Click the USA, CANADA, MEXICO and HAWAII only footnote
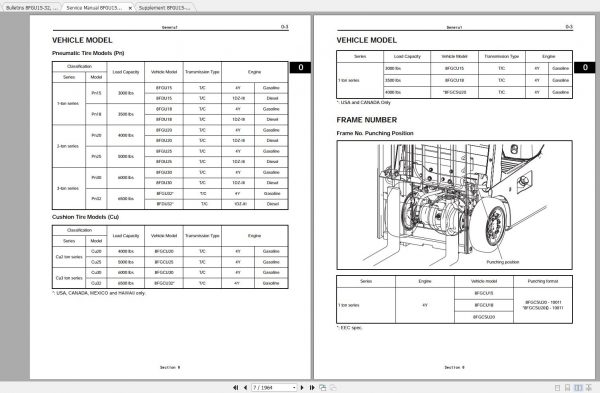The width and height of the screenshot is (600, 393). [99, 293]
